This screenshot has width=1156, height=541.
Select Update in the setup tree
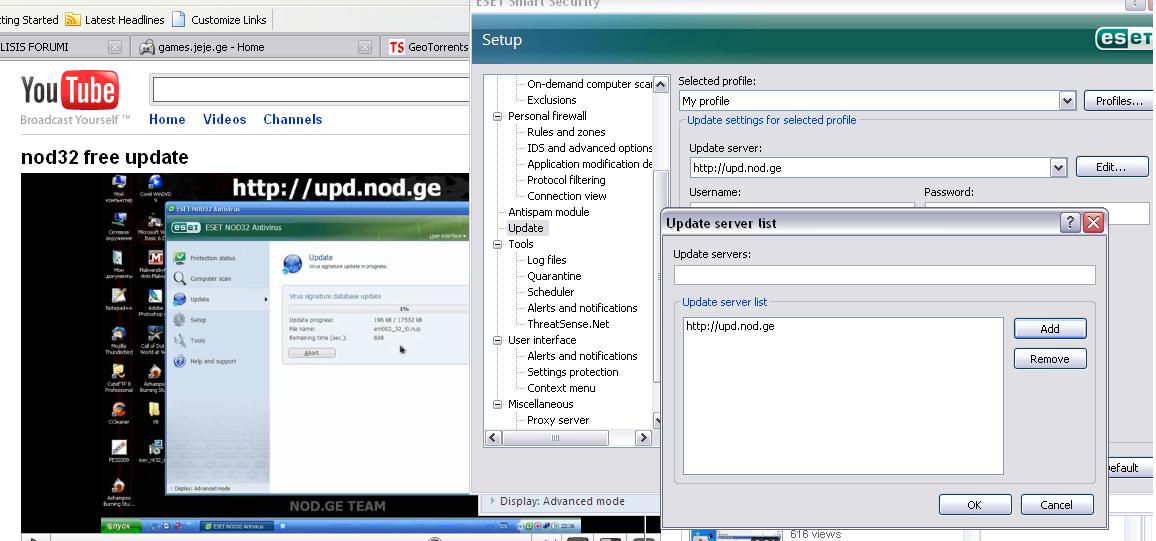pyautogui.click(x=526, y=228)
